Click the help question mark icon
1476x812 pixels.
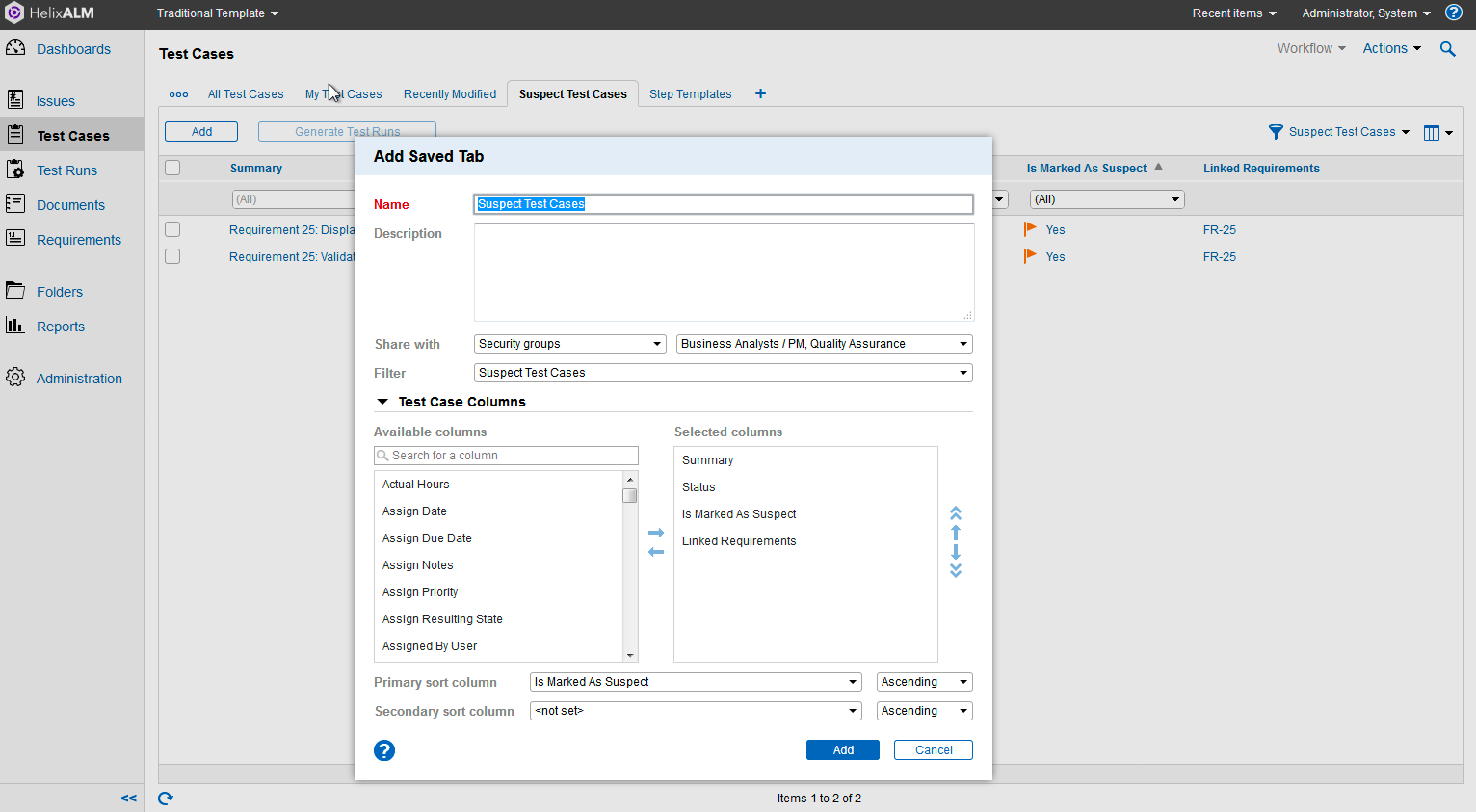(1454, 13)
